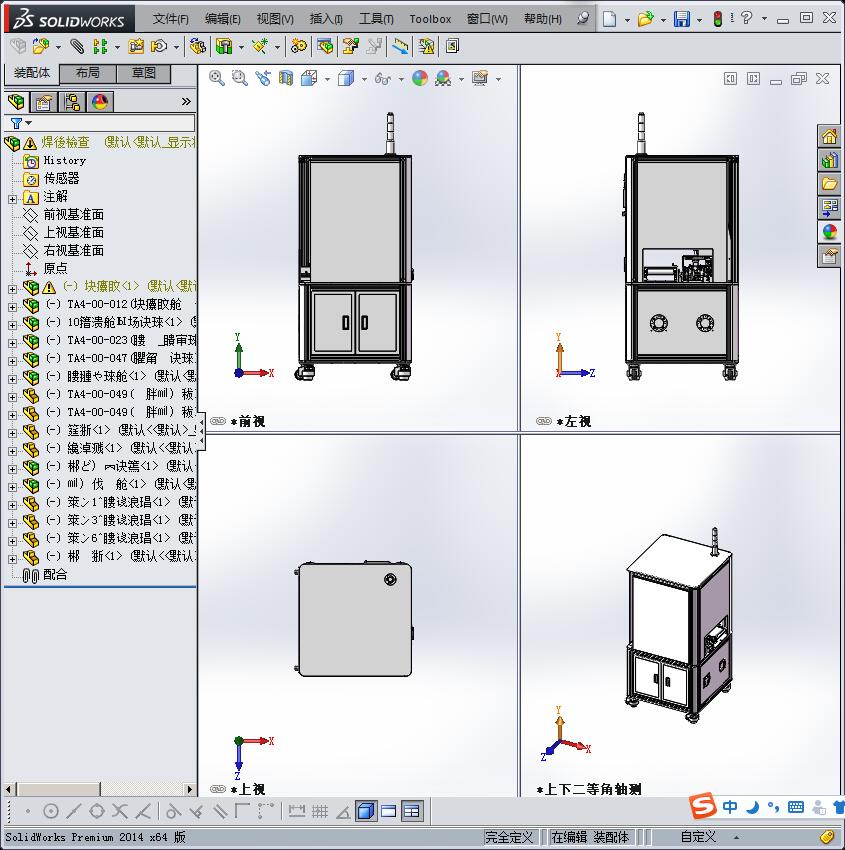The width and height of the screenshot is (845, 850).
Task: Click the Previous View icon
Action: click(263, 78)
